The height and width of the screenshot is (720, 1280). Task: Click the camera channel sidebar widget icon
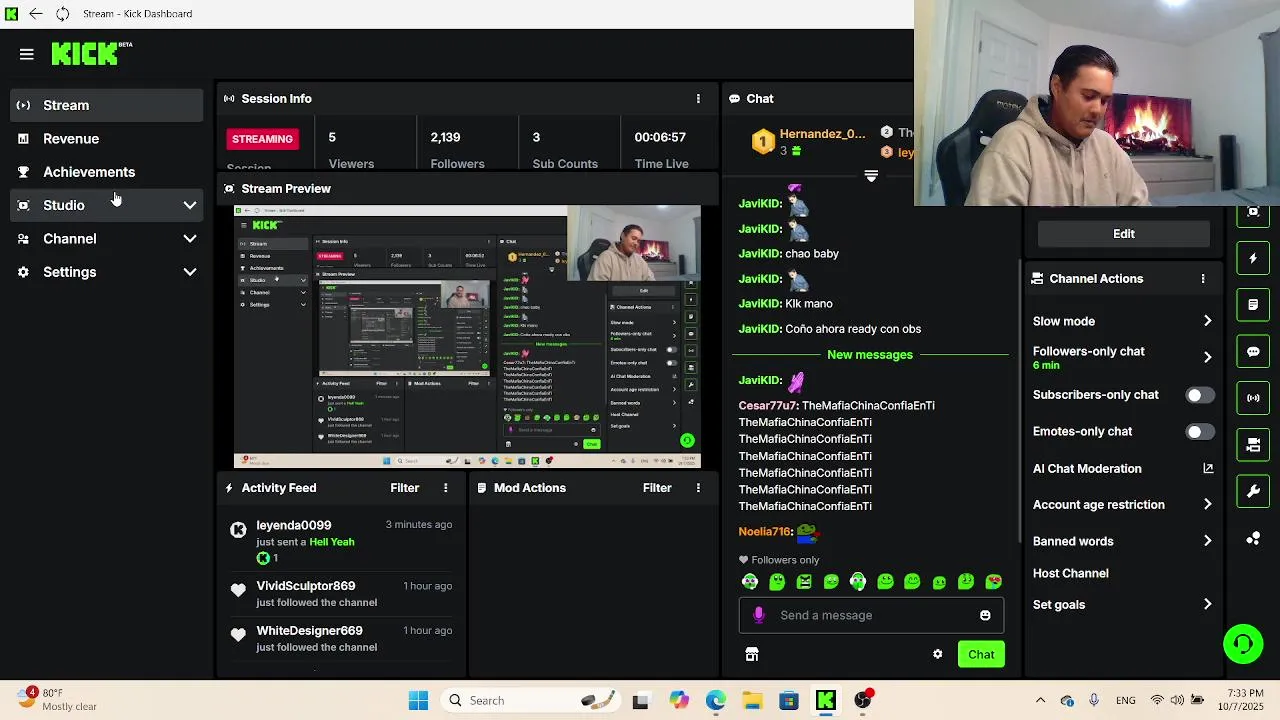(1253, 444)
